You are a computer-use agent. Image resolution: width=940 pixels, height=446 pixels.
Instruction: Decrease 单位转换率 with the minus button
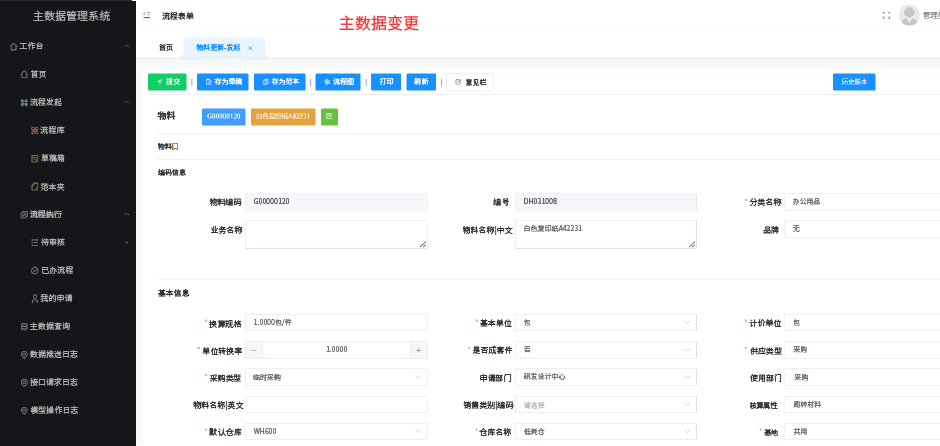[254, 350]
